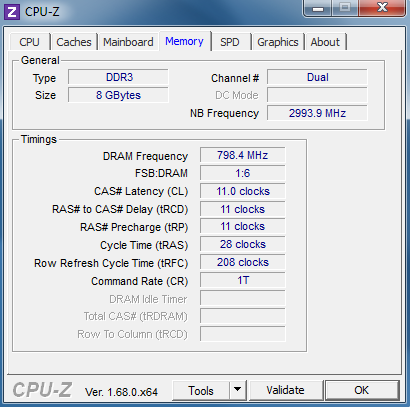
Task: Click the NB Frequency label
Action: click(x=224, y=113)
